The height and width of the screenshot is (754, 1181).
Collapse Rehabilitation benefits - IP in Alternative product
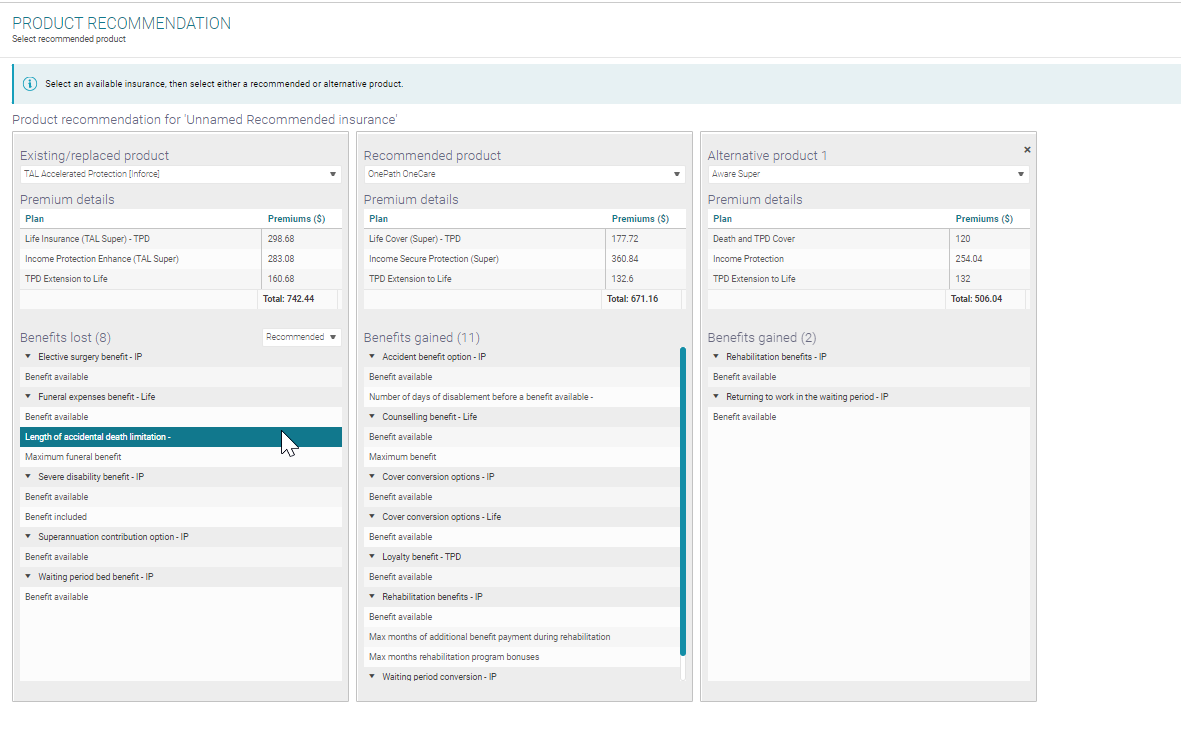click(716, 356)
